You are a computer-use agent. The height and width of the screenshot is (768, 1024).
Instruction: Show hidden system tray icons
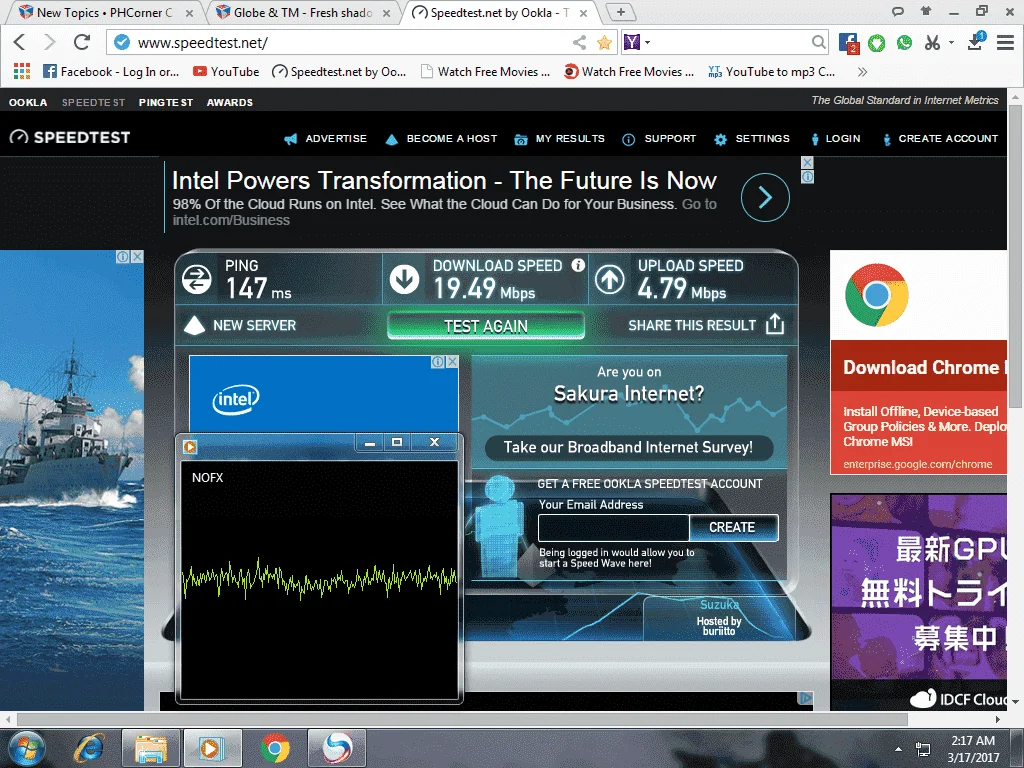pyautogui.click(x=899, y=749)
